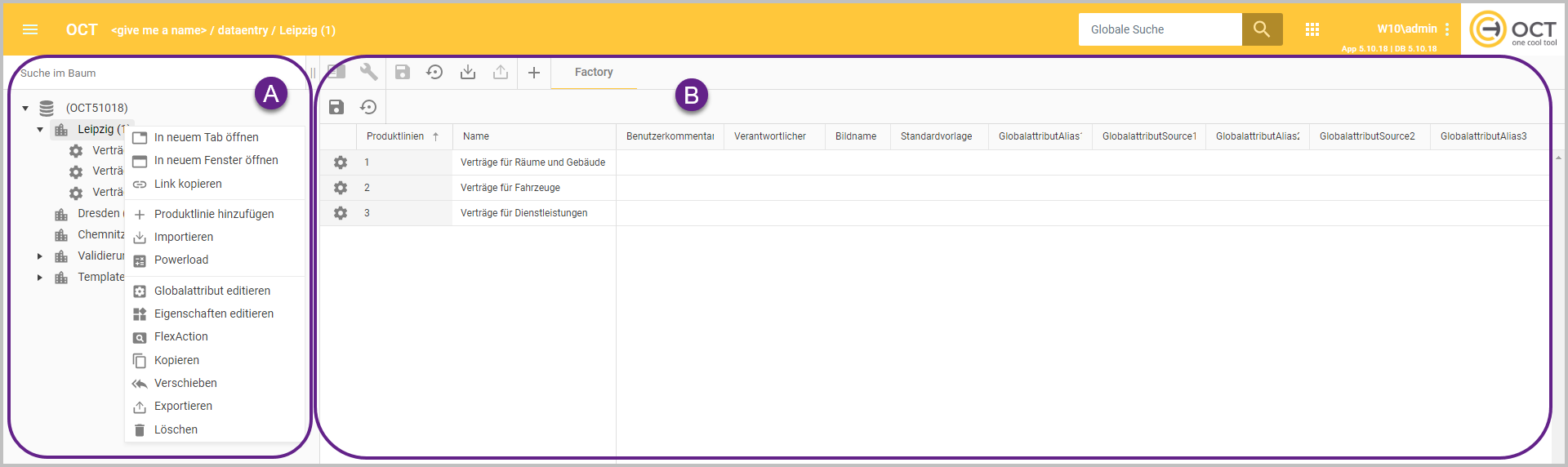Click into the Globale Suche field
The width and height of the screenshot is (1568, 467).
pos(1160,29)
